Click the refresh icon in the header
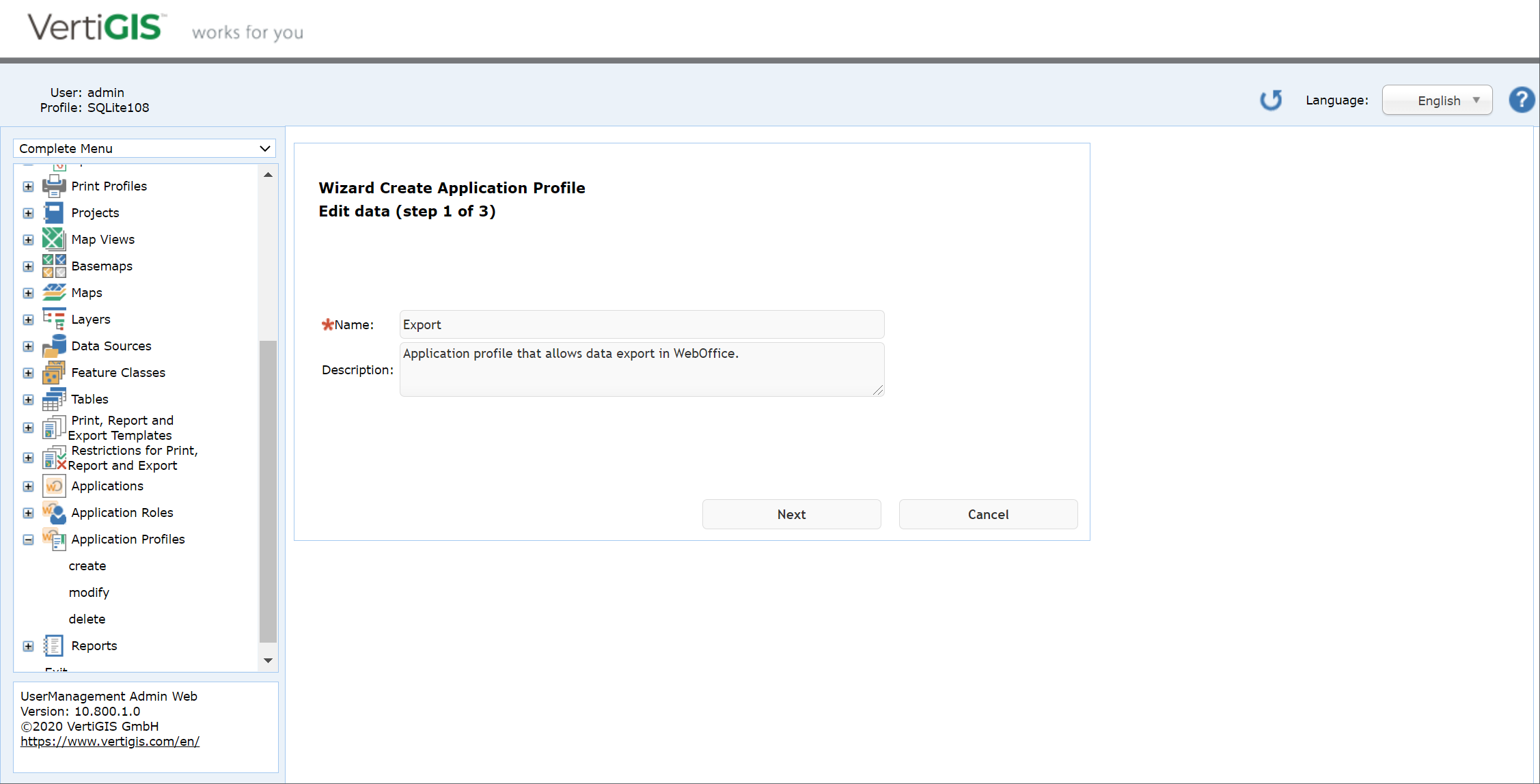1540x784 pixels. click(x=1271, y=100)
